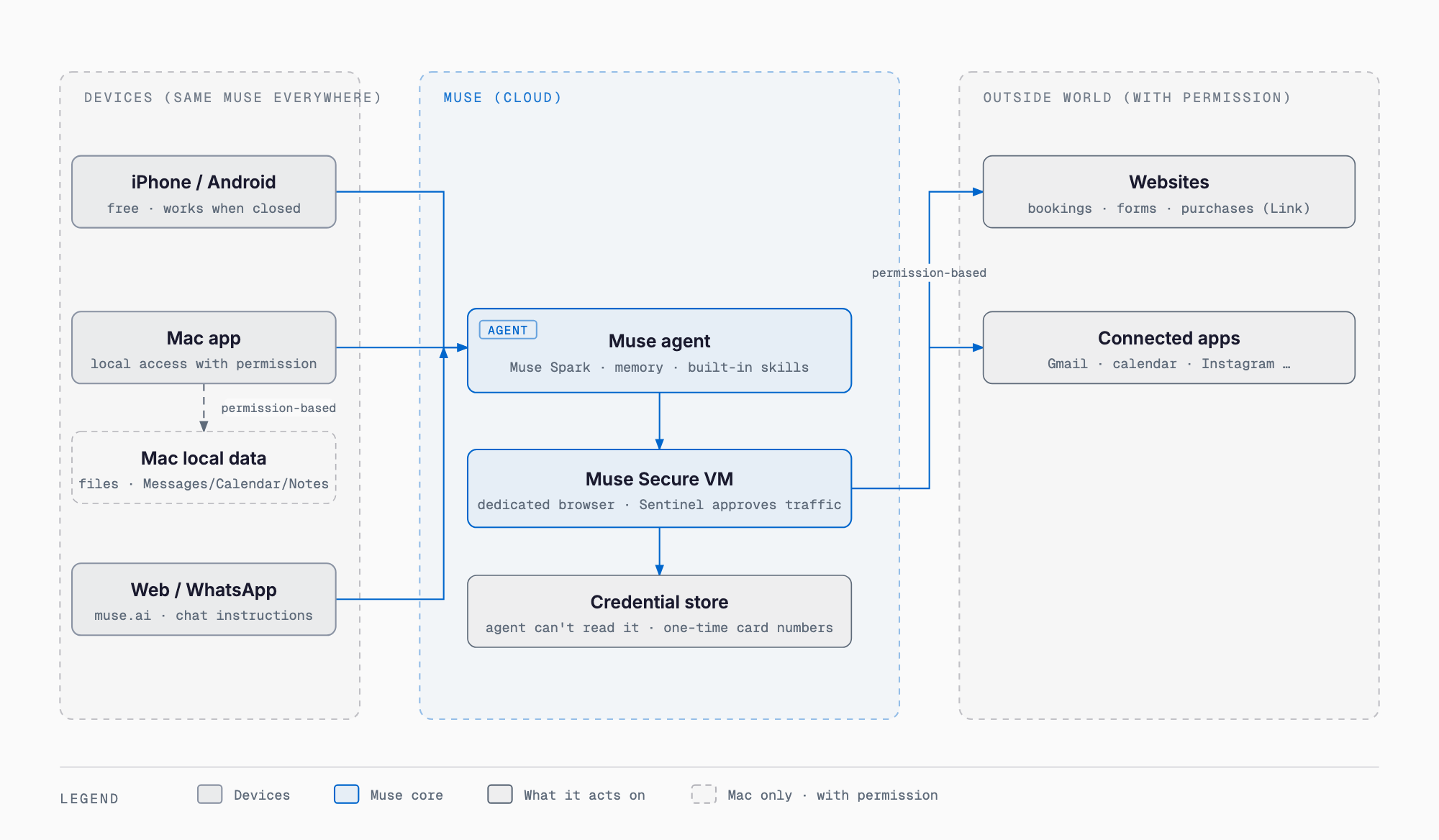Select the Credential store box
Viewport: 1439px width, 840px height.
[x=659, y=611]
